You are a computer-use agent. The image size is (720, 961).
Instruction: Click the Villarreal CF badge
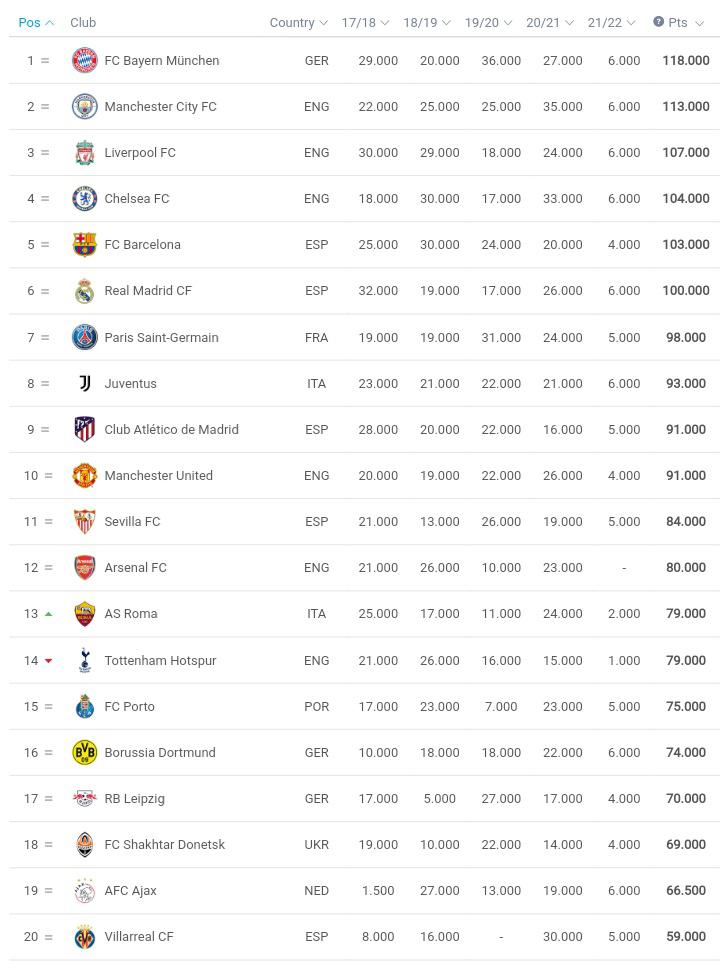click(x=85, y=936)
